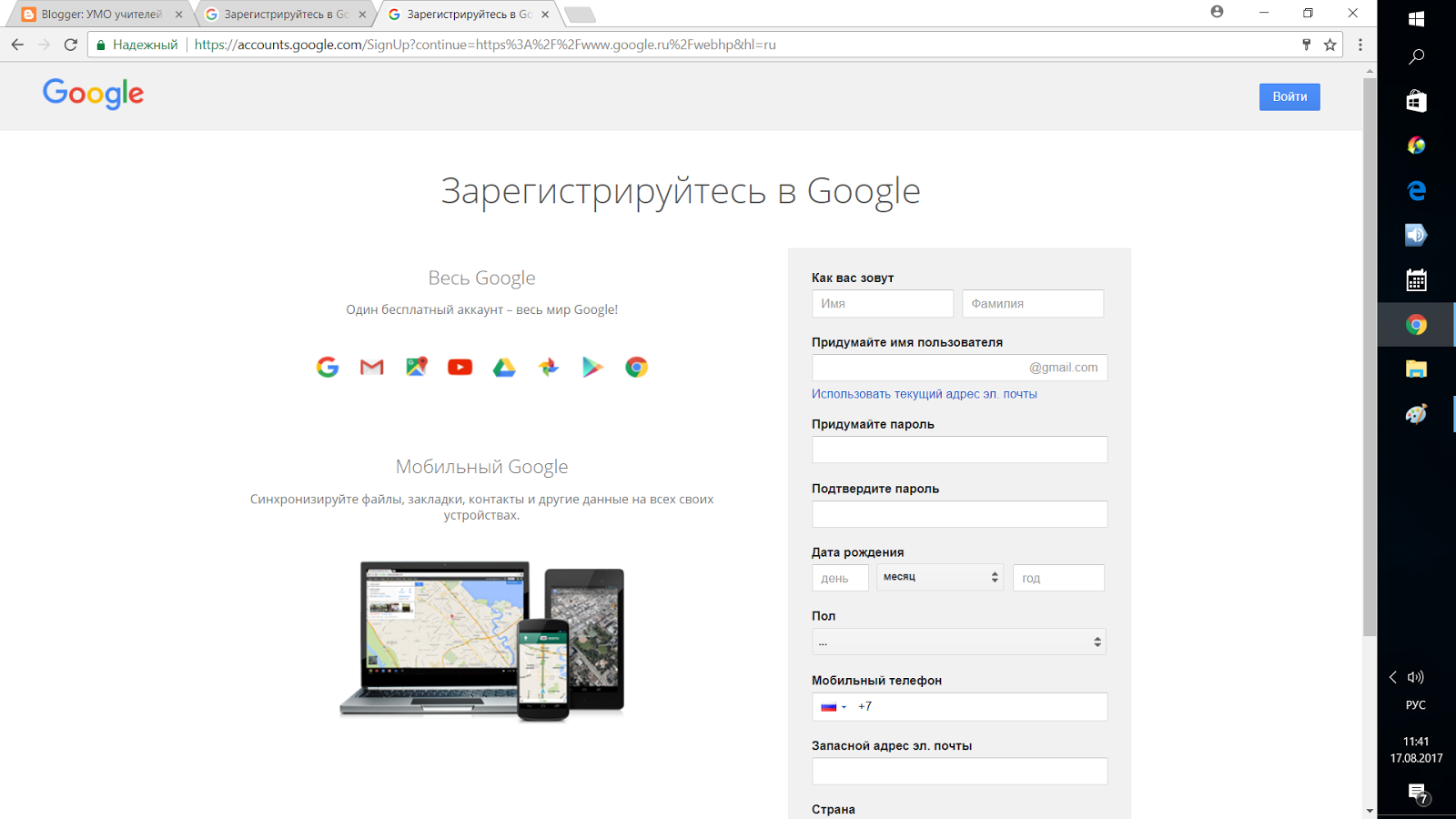Close the Blogger: УМО учителей tab
The height and width of the screenshot is (819, 1456).
tap(179, 15)
